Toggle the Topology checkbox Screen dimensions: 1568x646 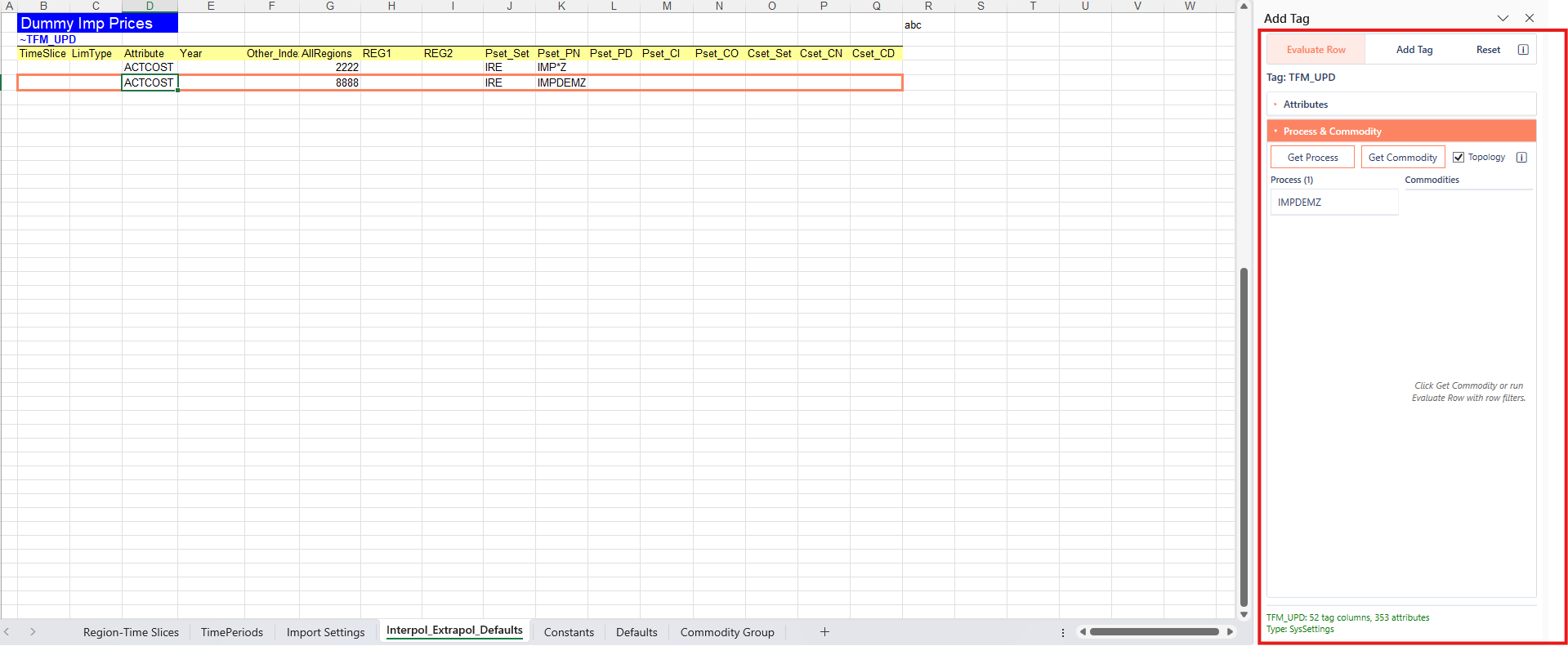(1459, 158)
